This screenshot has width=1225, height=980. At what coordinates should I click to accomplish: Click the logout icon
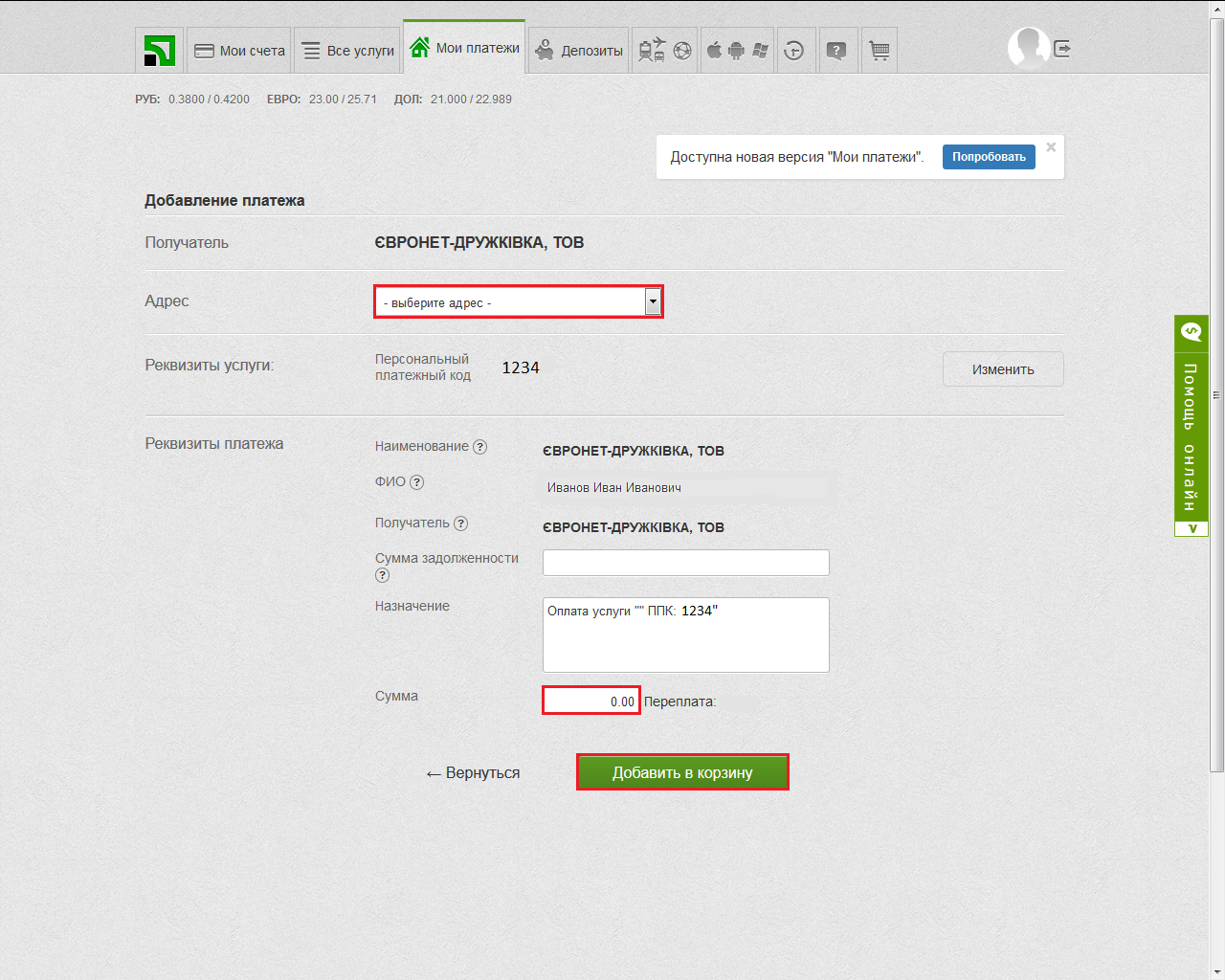click(x=1062, y=48)
